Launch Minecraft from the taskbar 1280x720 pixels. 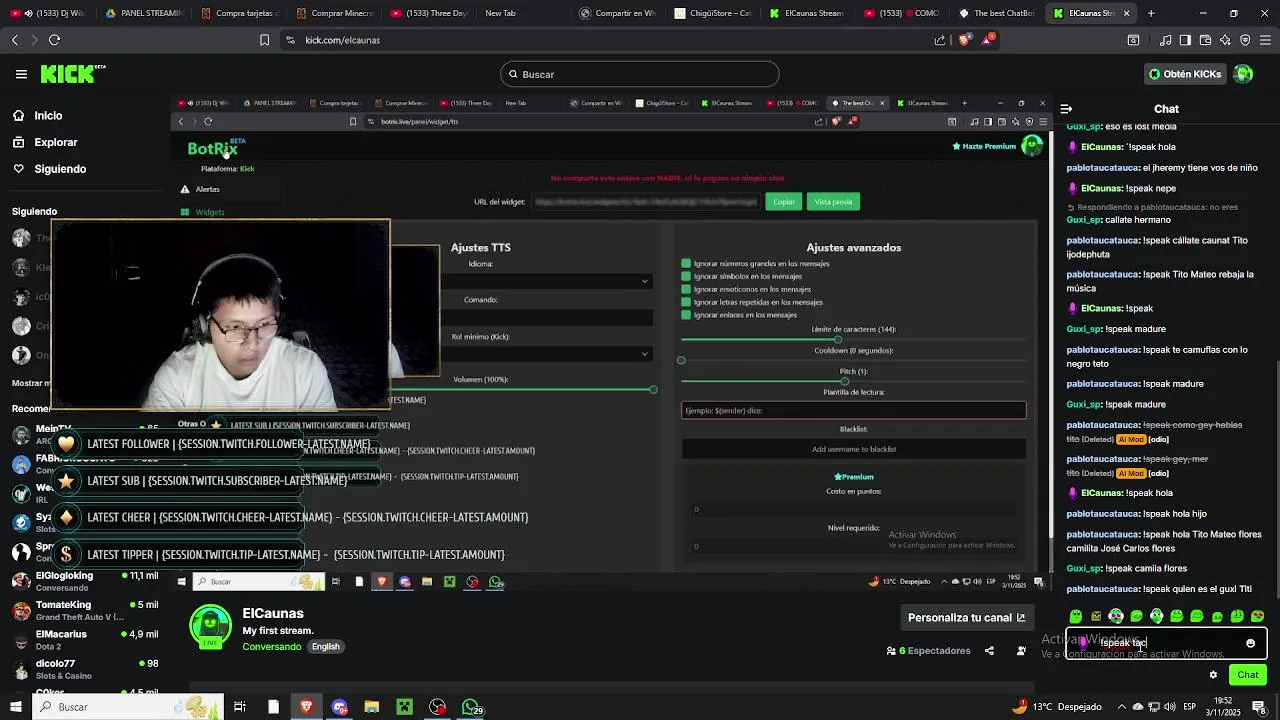(x=404, y=707)
